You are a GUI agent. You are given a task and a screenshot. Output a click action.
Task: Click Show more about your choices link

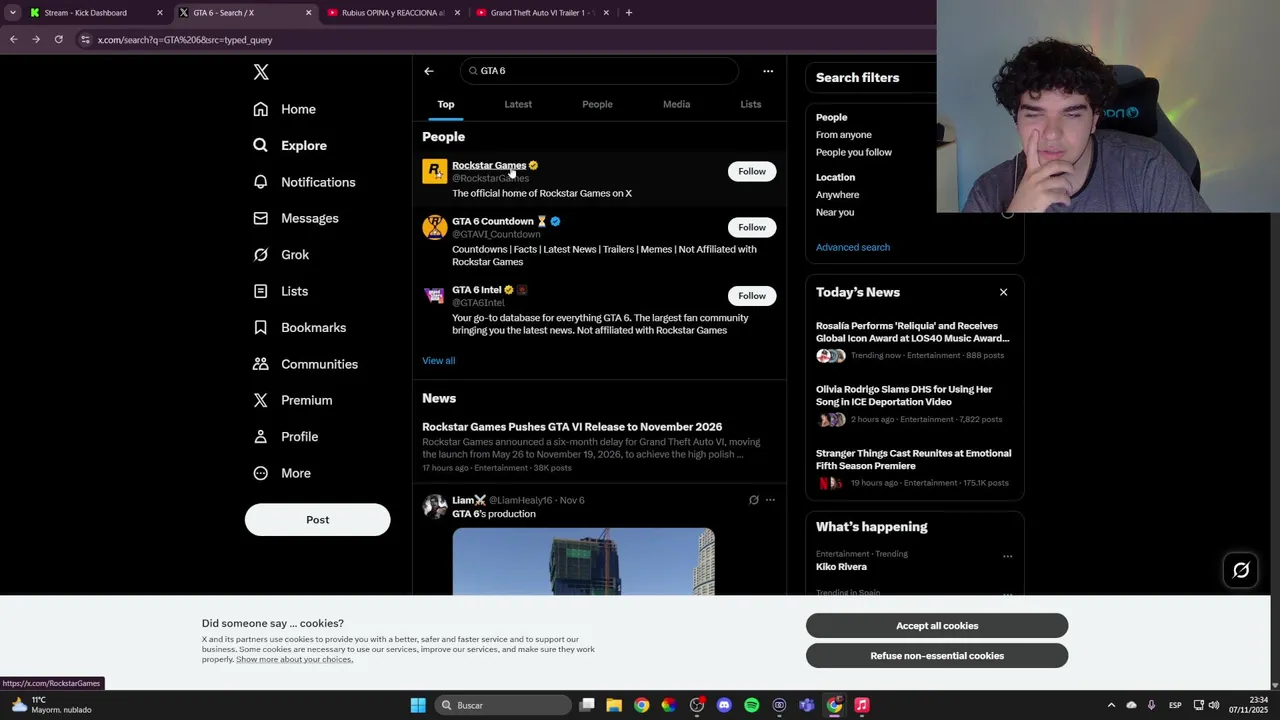pyautogui.click(x=294, y=660)
